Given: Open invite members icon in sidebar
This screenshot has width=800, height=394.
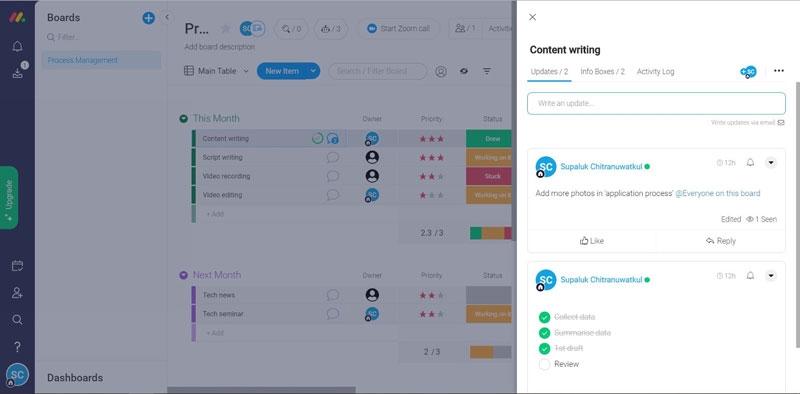Looking at the screenshot, I should pos(17,292).
